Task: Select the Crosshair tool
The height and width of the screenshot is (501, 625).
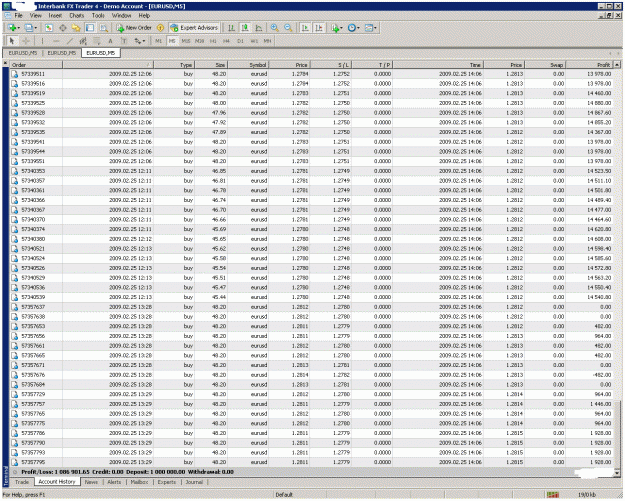Action: tap(26, 41)
